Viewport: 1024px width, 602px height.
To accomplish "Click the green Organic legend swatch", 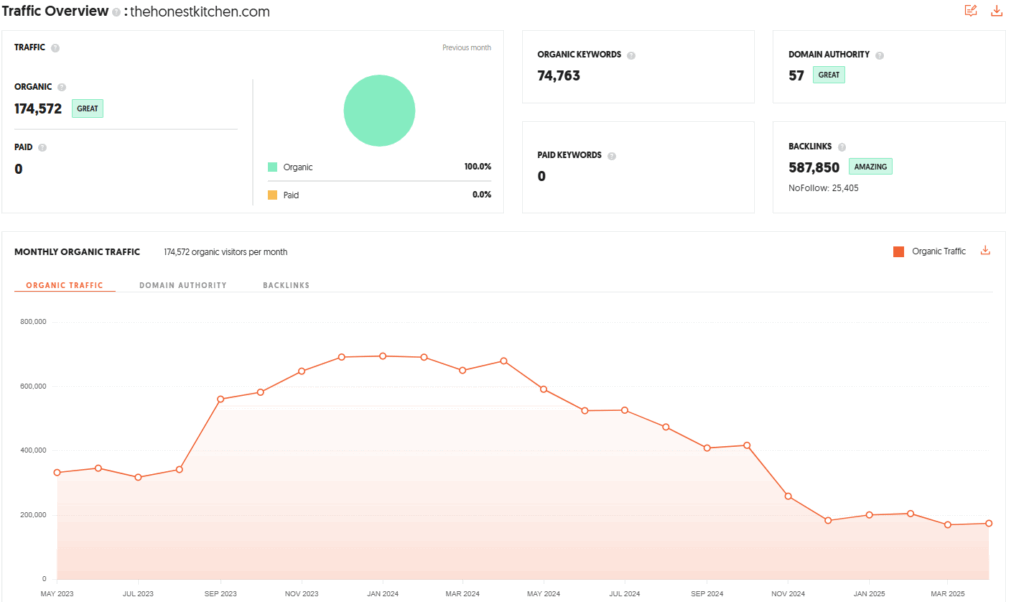I will [x=272, y=167].
